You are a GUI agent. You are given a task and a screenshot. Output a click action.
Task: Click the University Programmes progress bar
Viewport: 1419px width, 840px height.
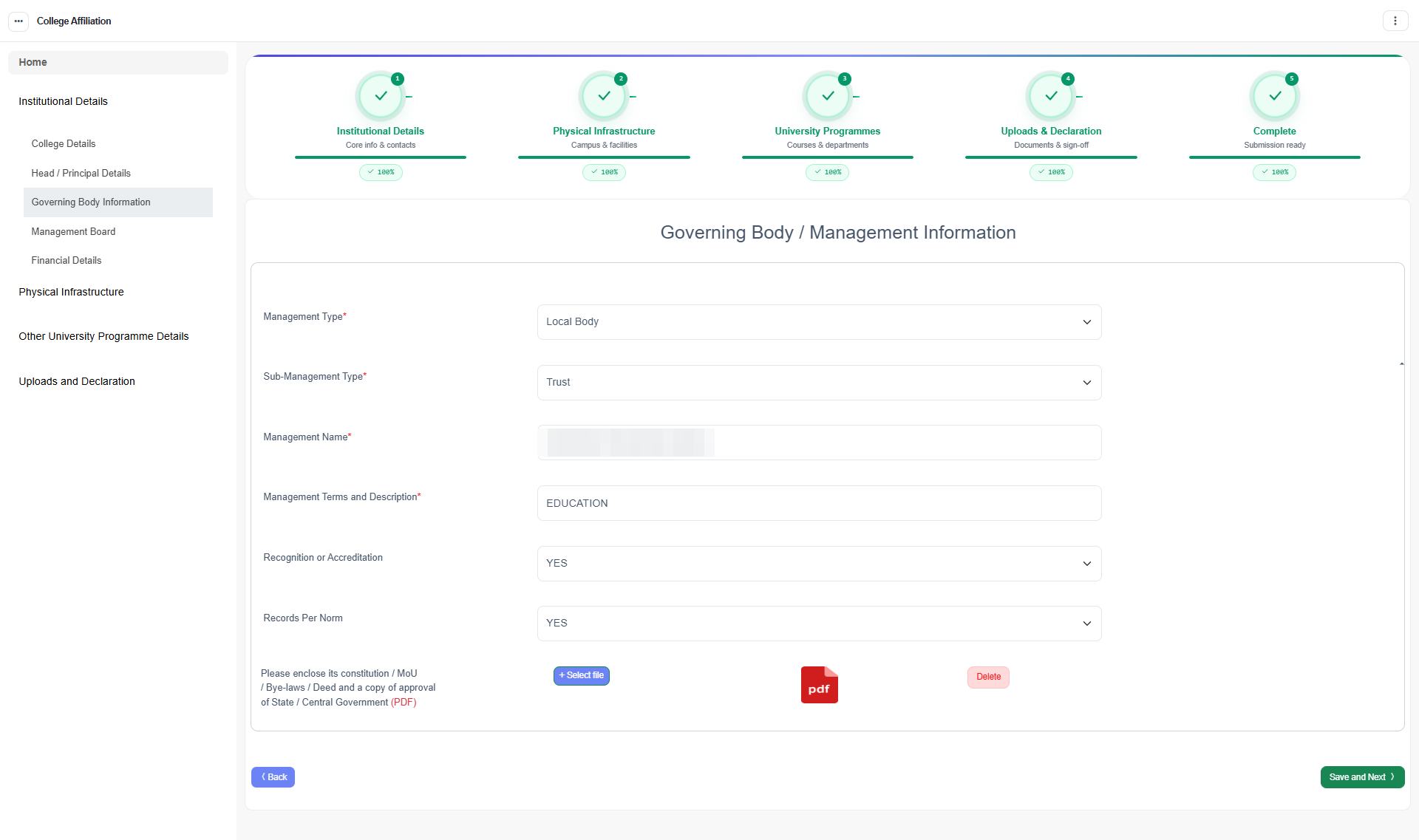(x=828, y=157)
